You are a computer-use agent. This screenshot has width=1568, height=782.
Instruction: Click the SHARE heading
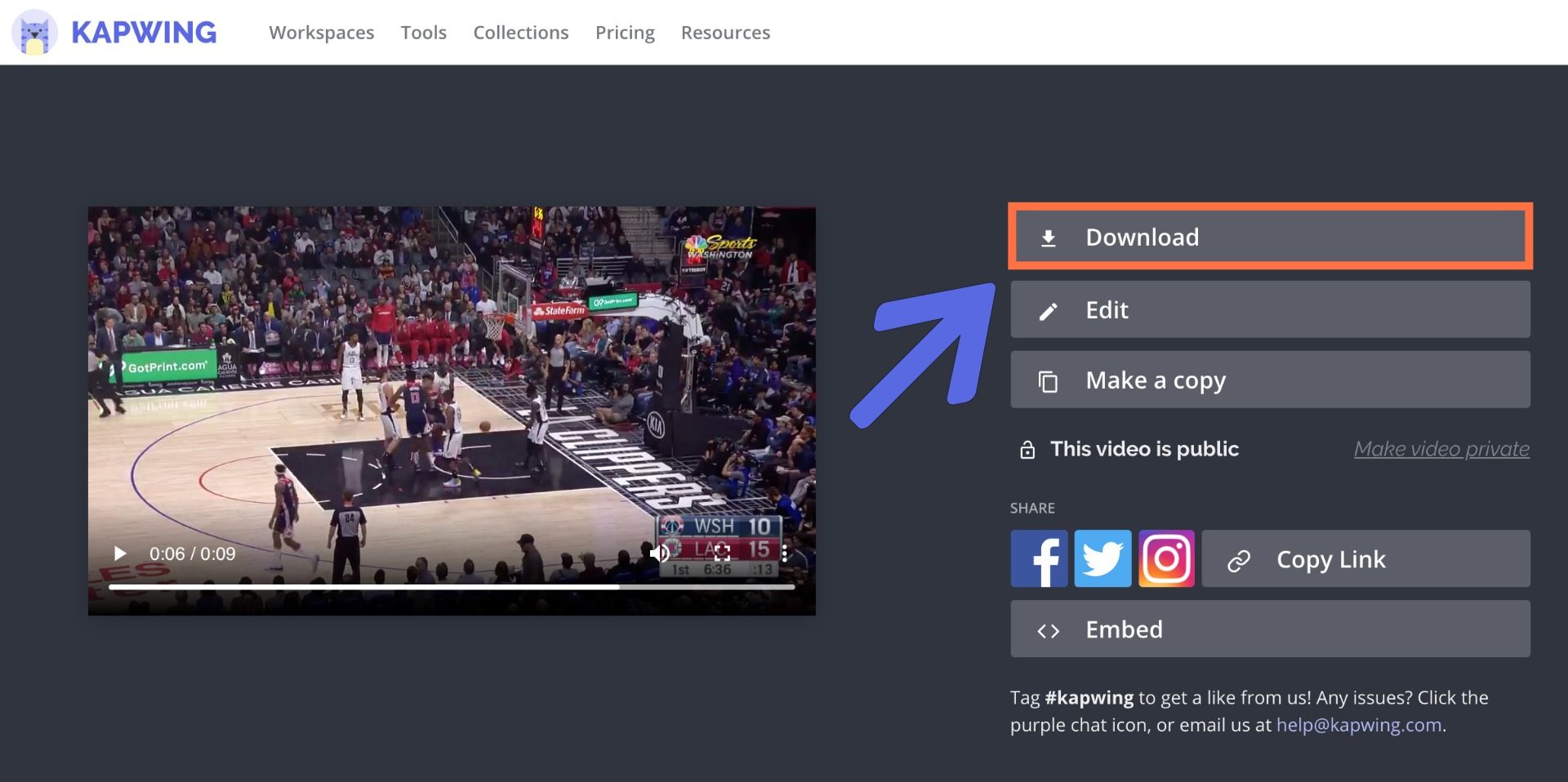[1032, 508]
